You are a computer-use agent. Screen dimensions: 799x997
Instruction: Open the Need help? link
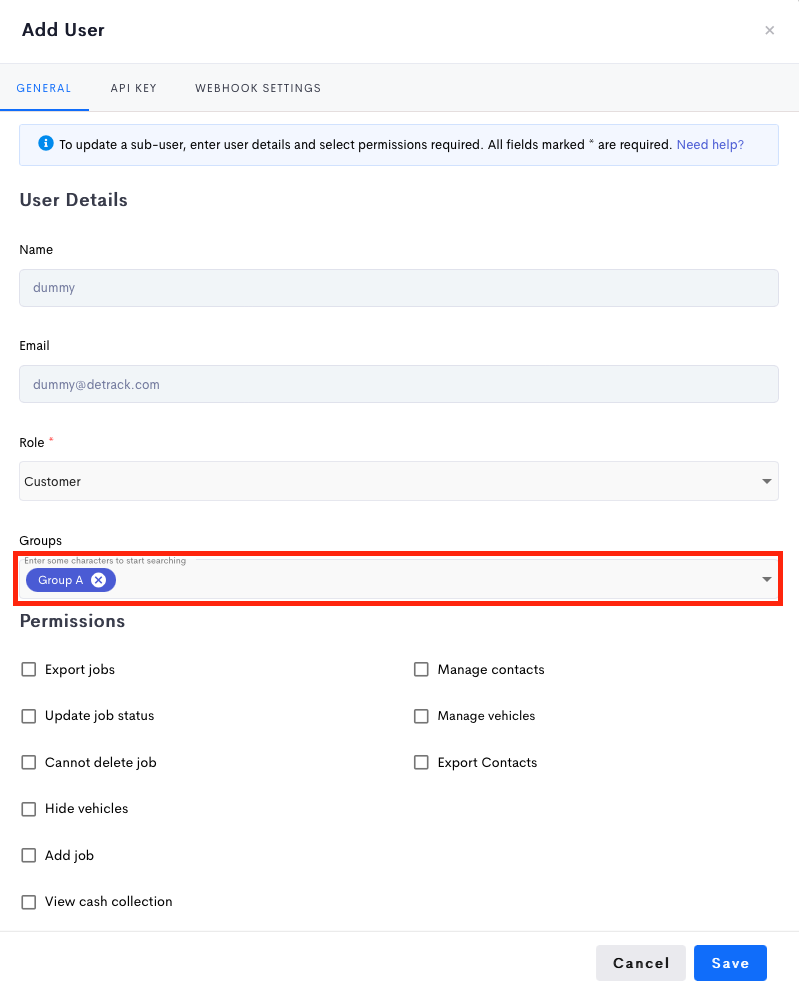pyautogui.click(x=710, y=144)
